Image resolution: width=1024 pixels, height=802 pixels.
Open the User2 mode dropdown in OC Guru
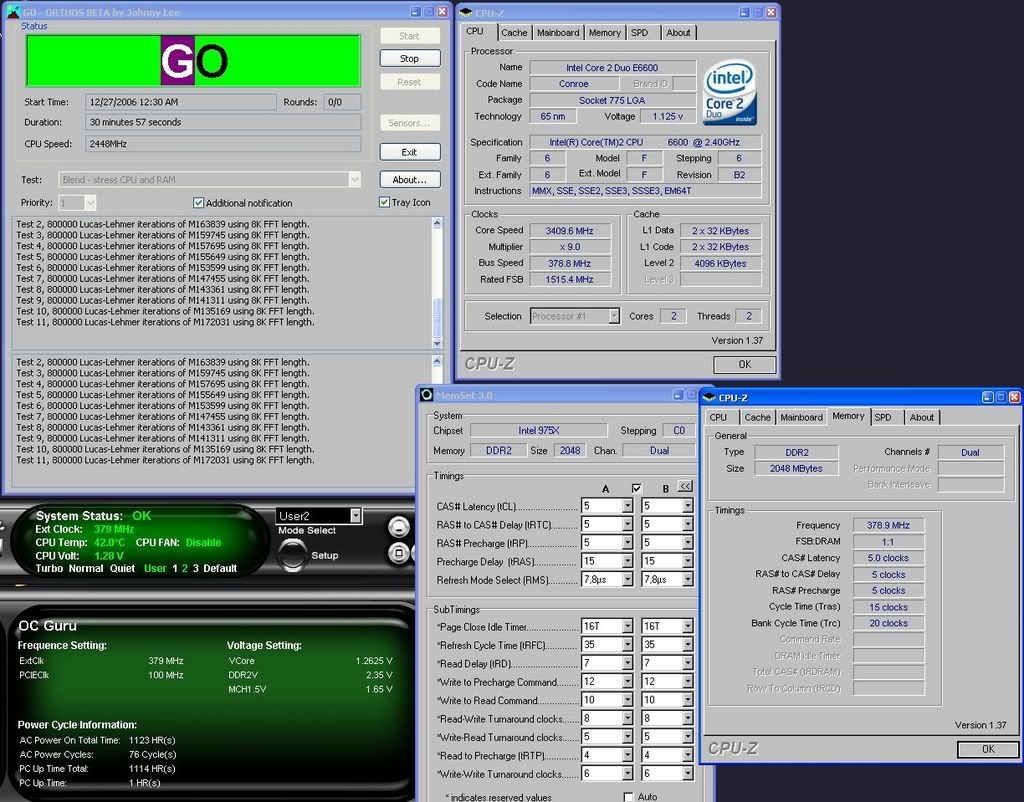point(355,516)
